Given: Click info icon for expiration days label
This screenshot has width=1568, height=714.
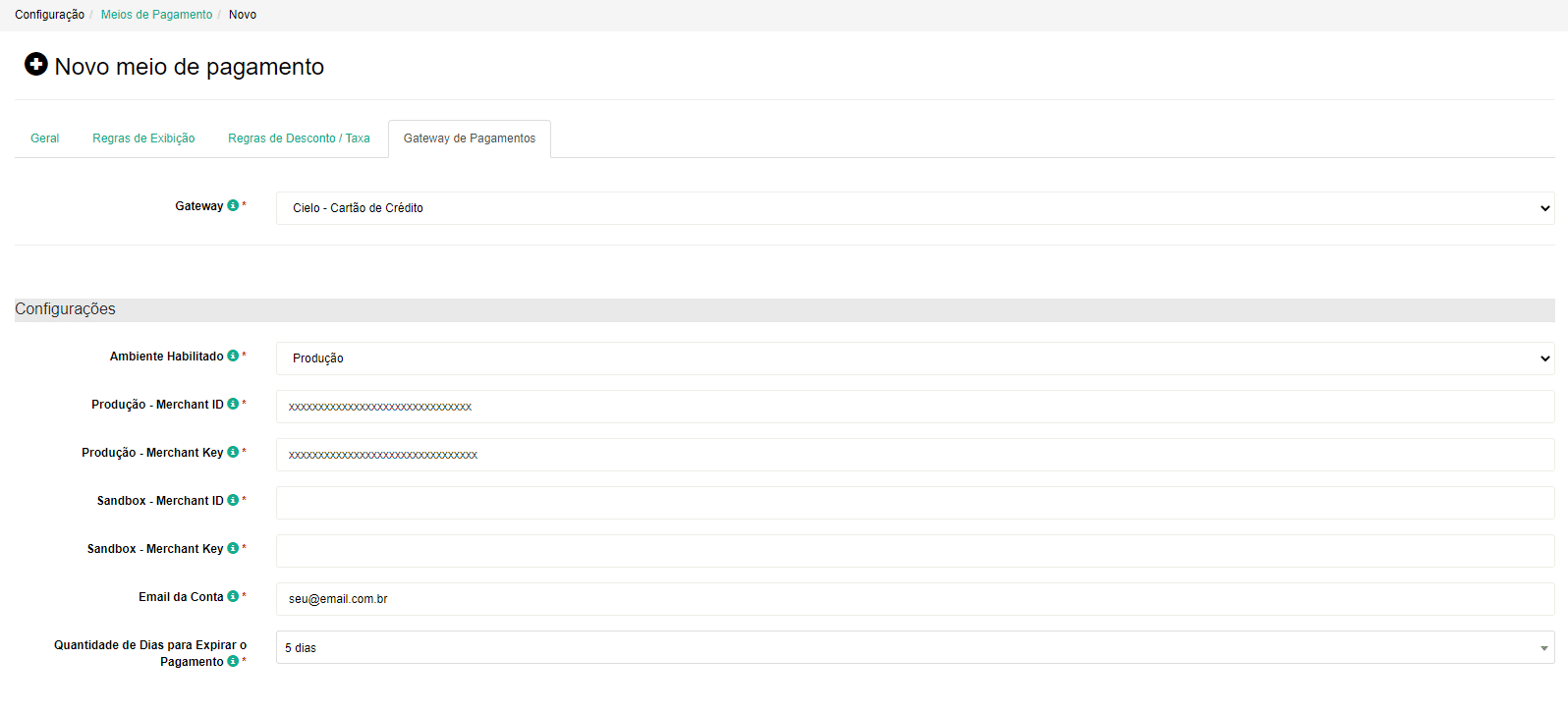Looking at the screenshot, I should coord(233,662).
